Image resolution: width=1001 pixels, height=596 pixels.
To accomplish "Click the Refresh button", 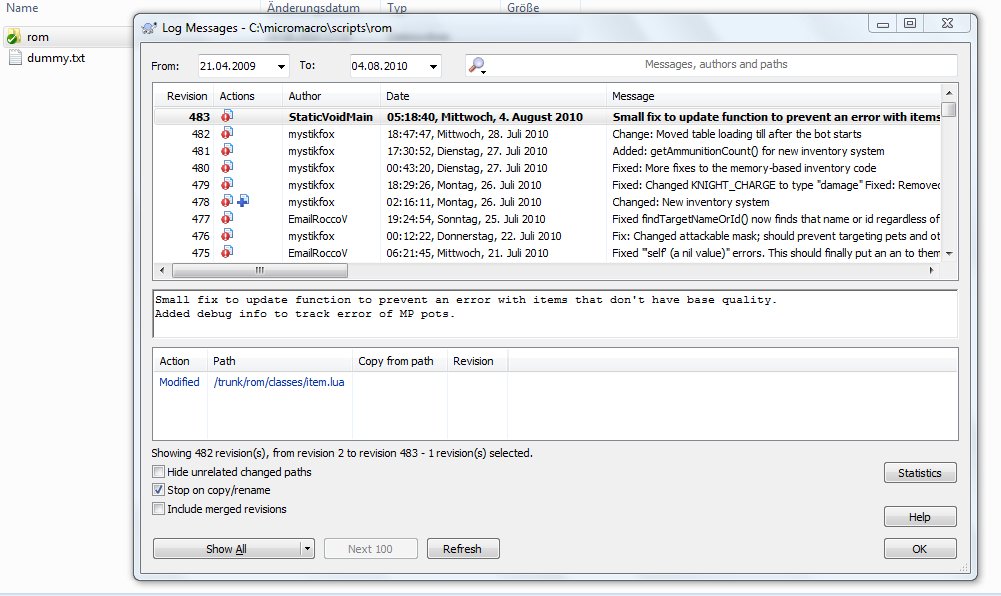I will 463,549.
